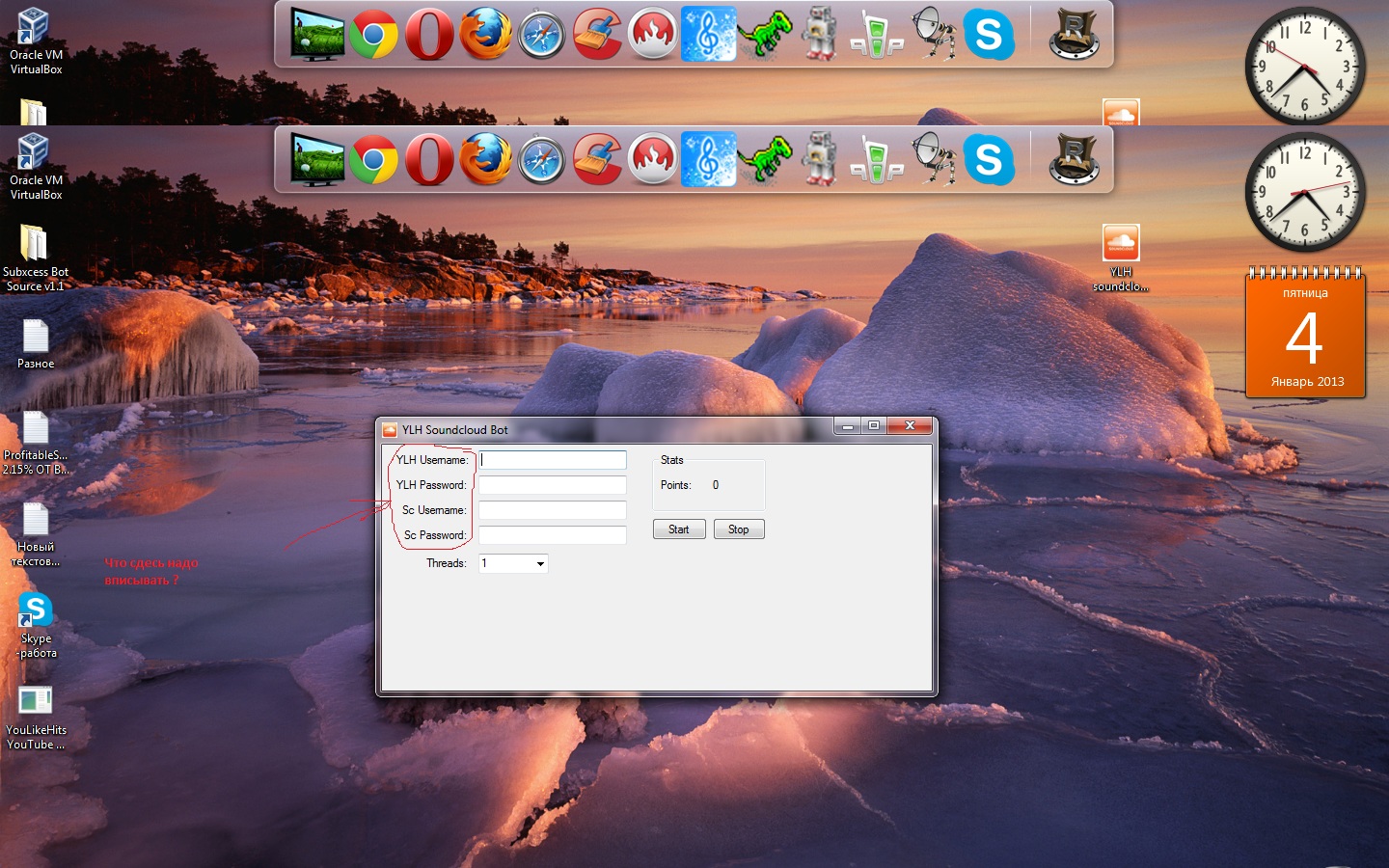The width and height of the screenshot is (1389, 868).
Task: Click the YLH Soundcloud Bot title bar icon
Action: 390,430
